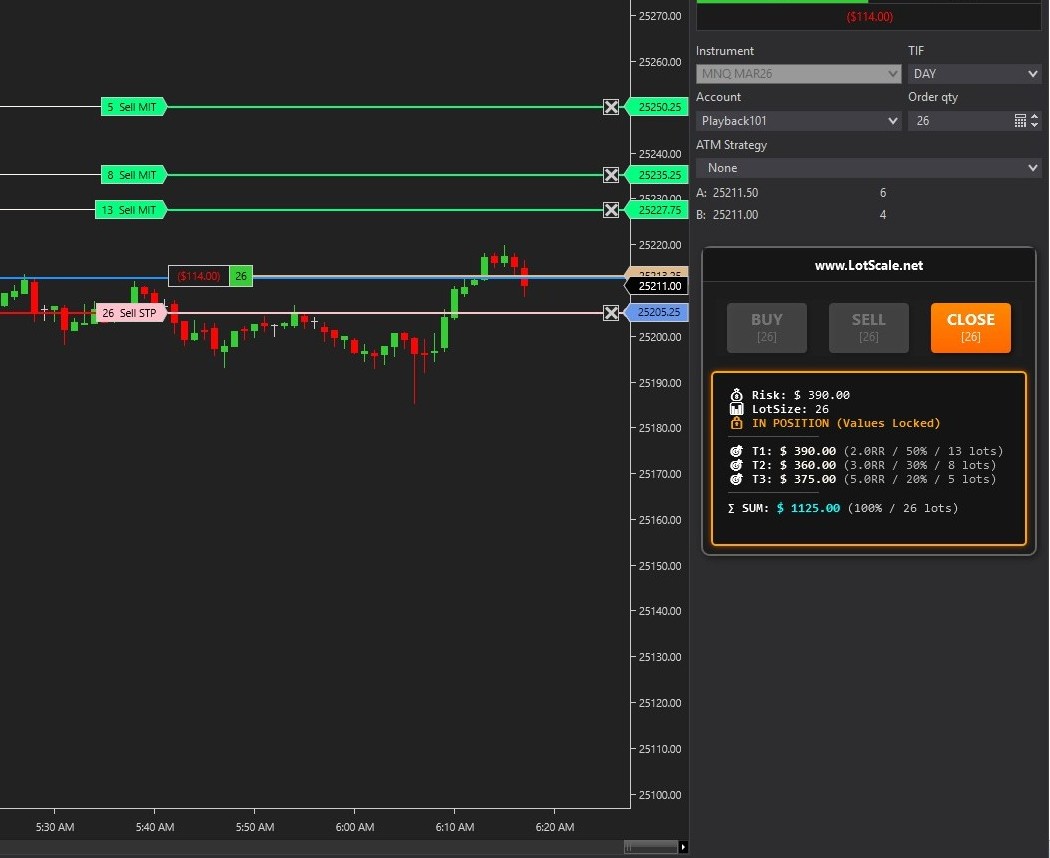Open the Instrument dropdown showing MNQ MAR26
Screen dimensions: 1050x858
point(798,73)
